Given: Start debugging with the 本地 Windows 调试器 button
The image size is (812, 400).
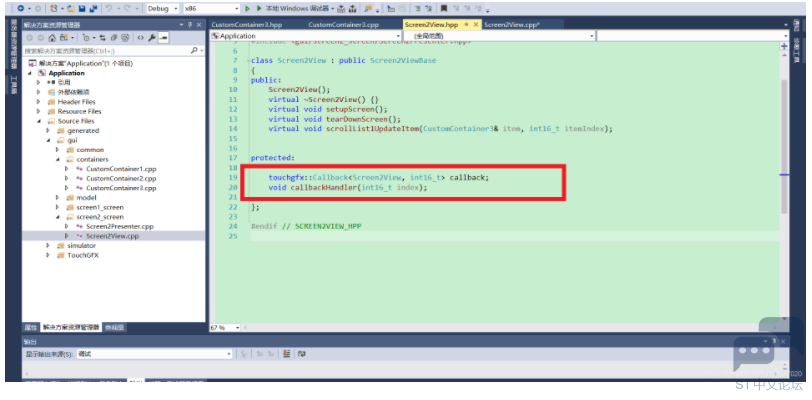Looking at the screenshot, I should pos(294,9).
